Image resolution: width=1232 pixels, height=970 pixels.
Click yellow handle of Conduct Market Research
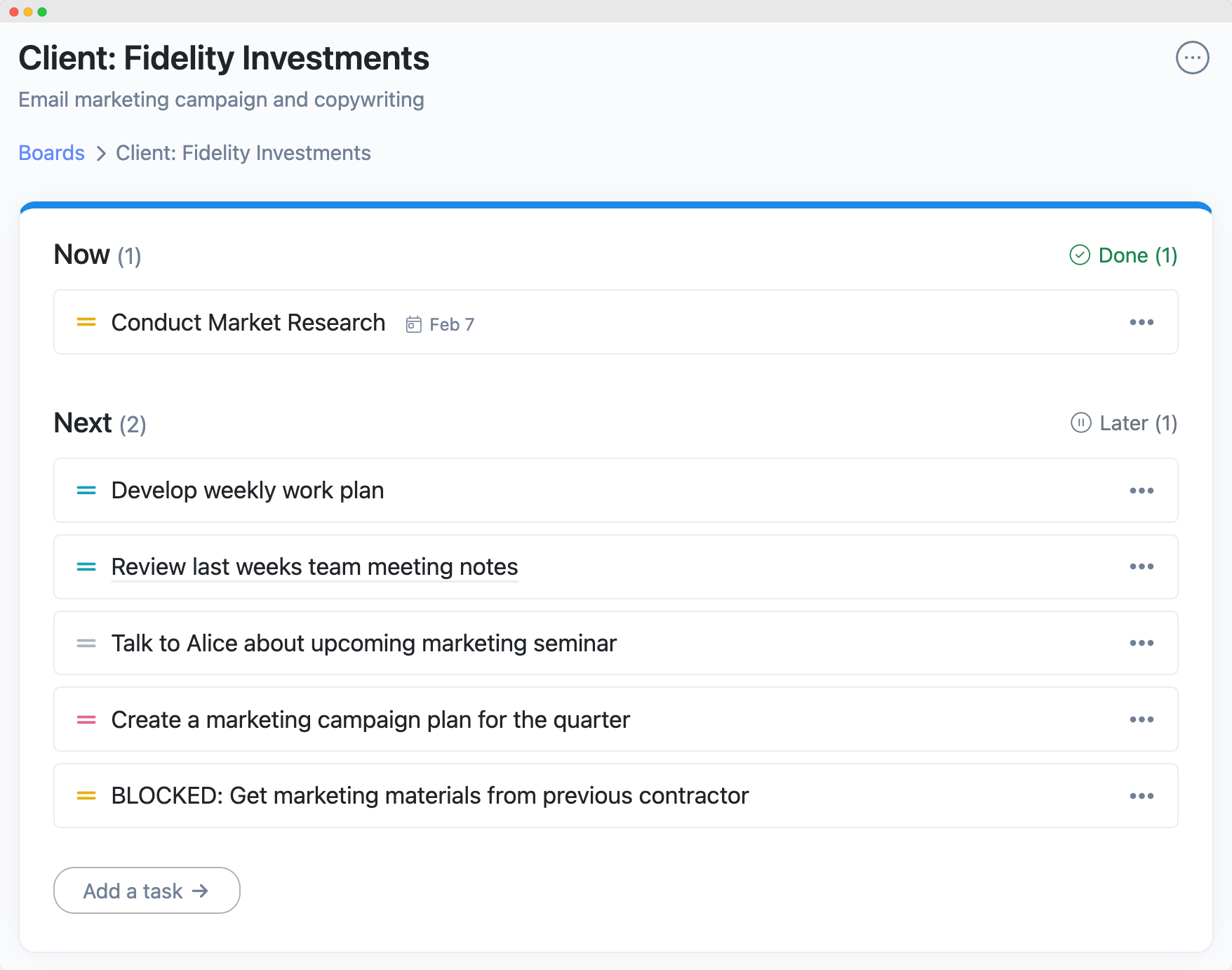[86, 322]
